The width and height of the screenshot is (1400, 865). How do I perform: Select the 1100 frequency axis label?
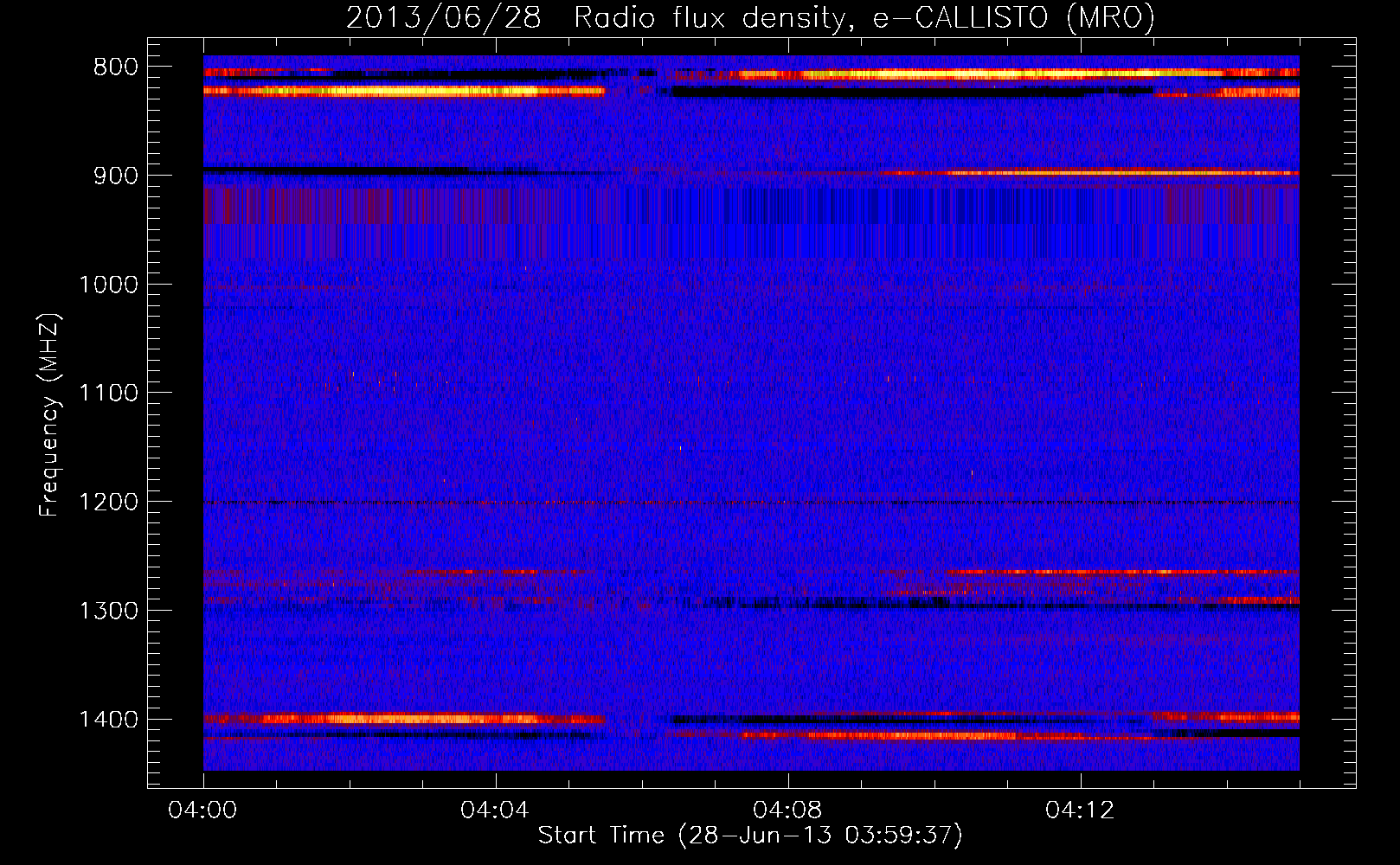pos(108,394)
